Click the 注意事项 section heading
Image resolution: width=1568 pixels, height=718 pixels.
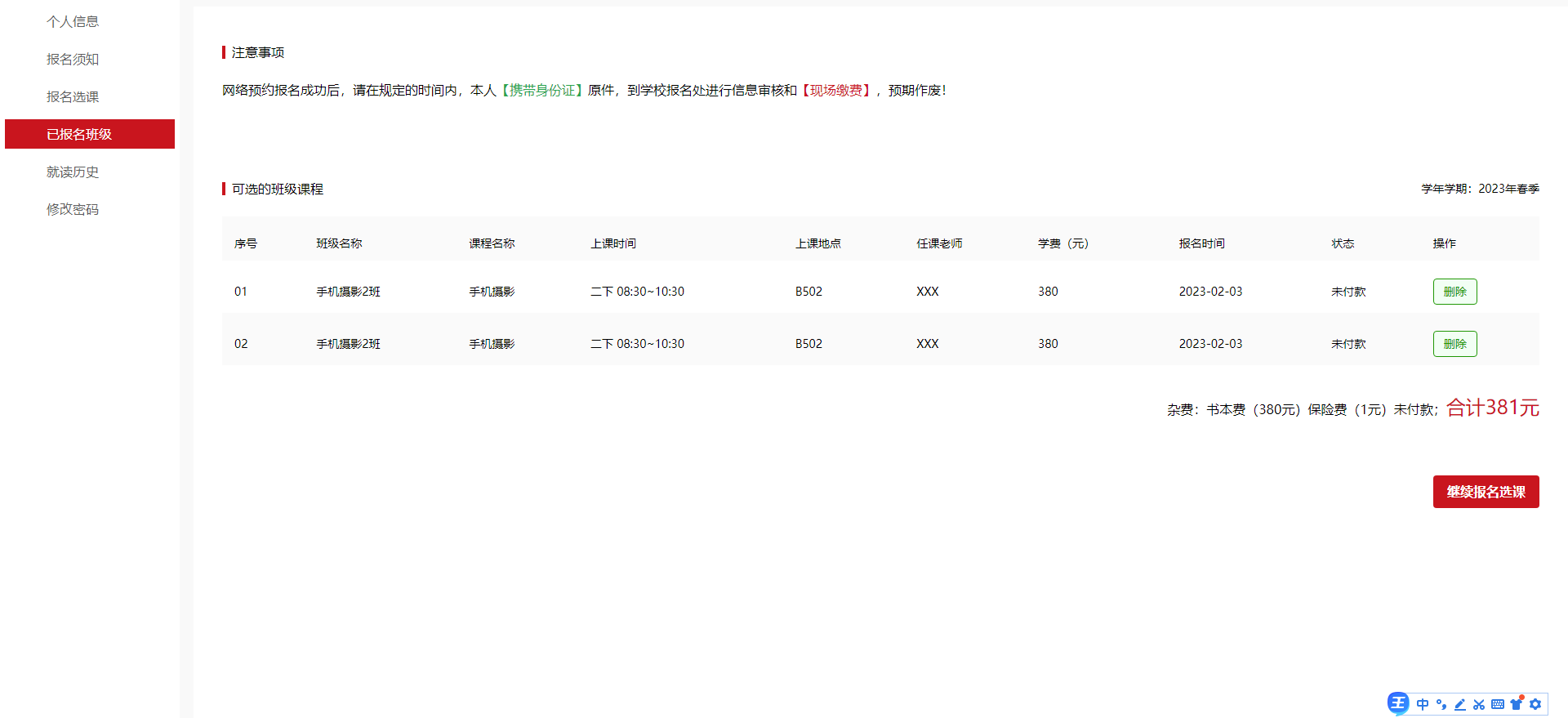258,52
